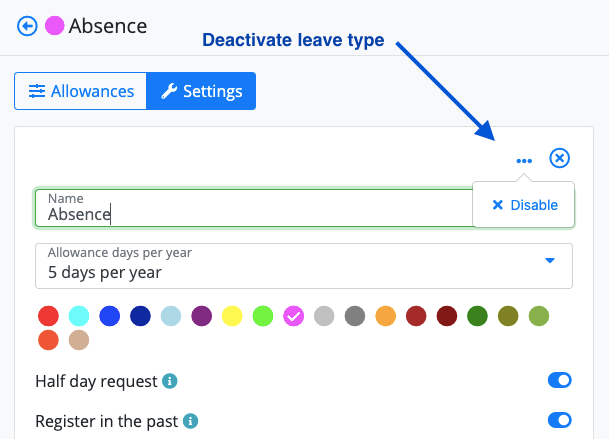
Task: Click the sliders icon on Allowances tab
Action: tap(37, 91)
